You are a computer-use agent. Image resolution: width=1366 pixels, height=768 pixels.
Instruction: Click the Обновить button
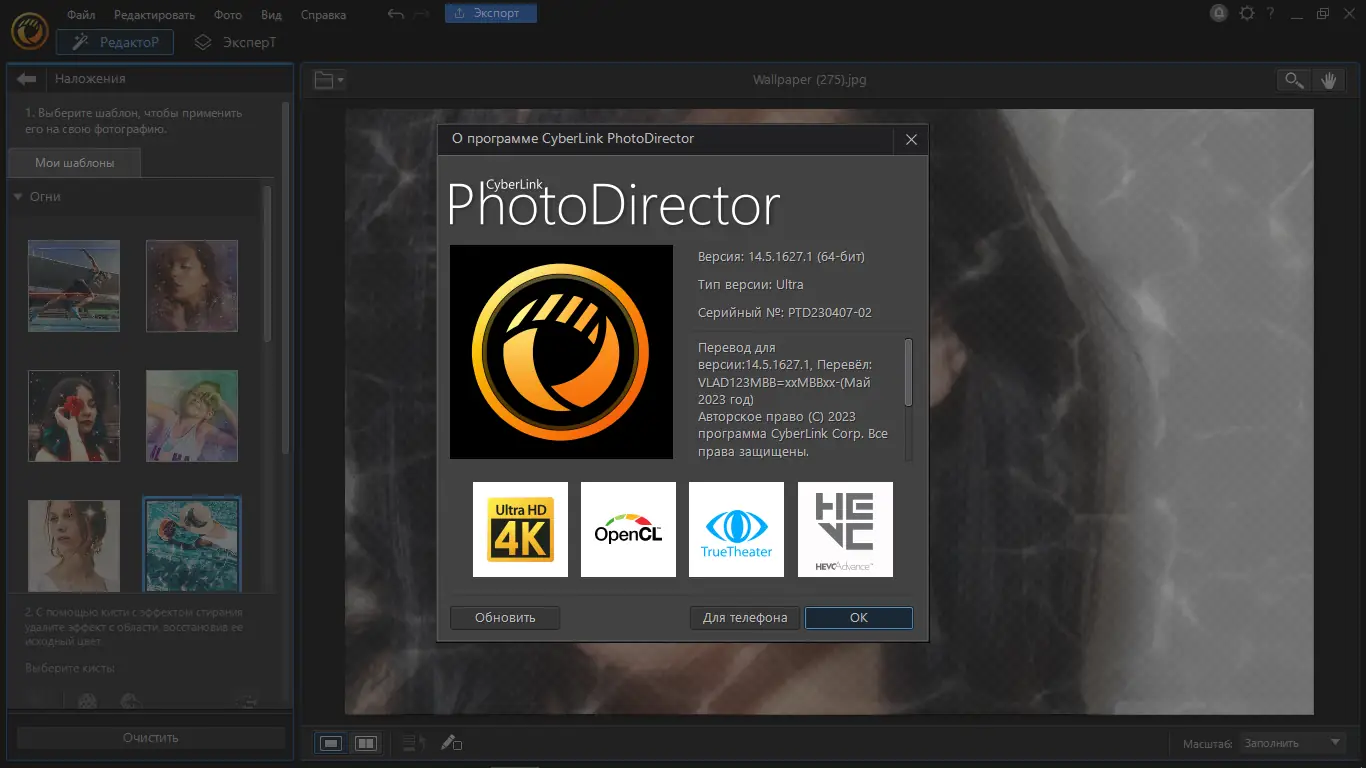pos(505,618)
